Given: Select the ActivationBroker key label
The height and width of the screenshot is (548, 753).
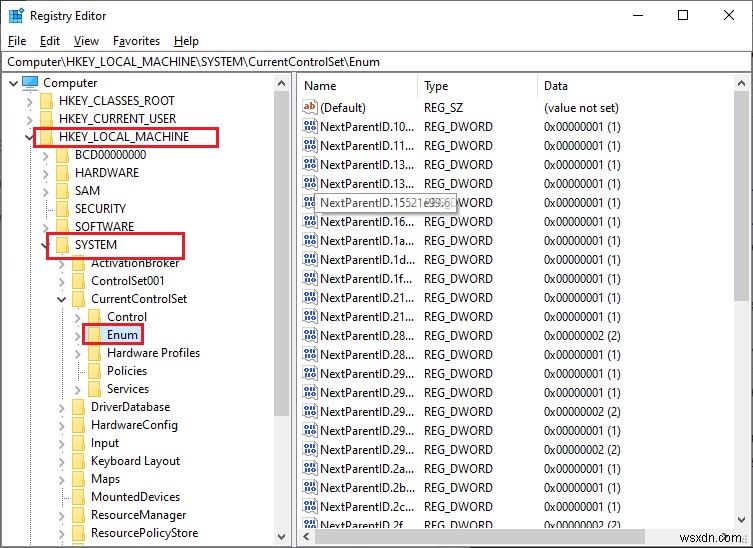Looking at the screenshot, I should click(x=135, y=263).
